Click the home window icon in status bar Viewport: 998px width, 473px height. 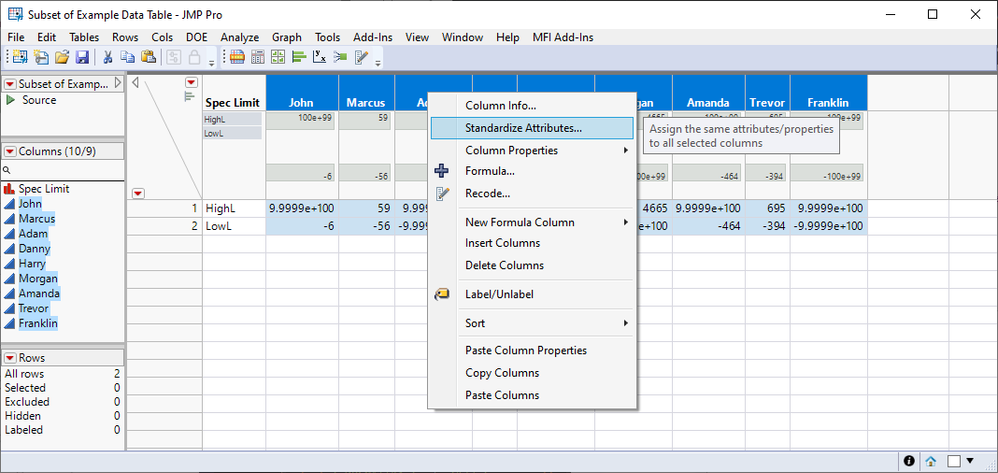tap(930, 461)
